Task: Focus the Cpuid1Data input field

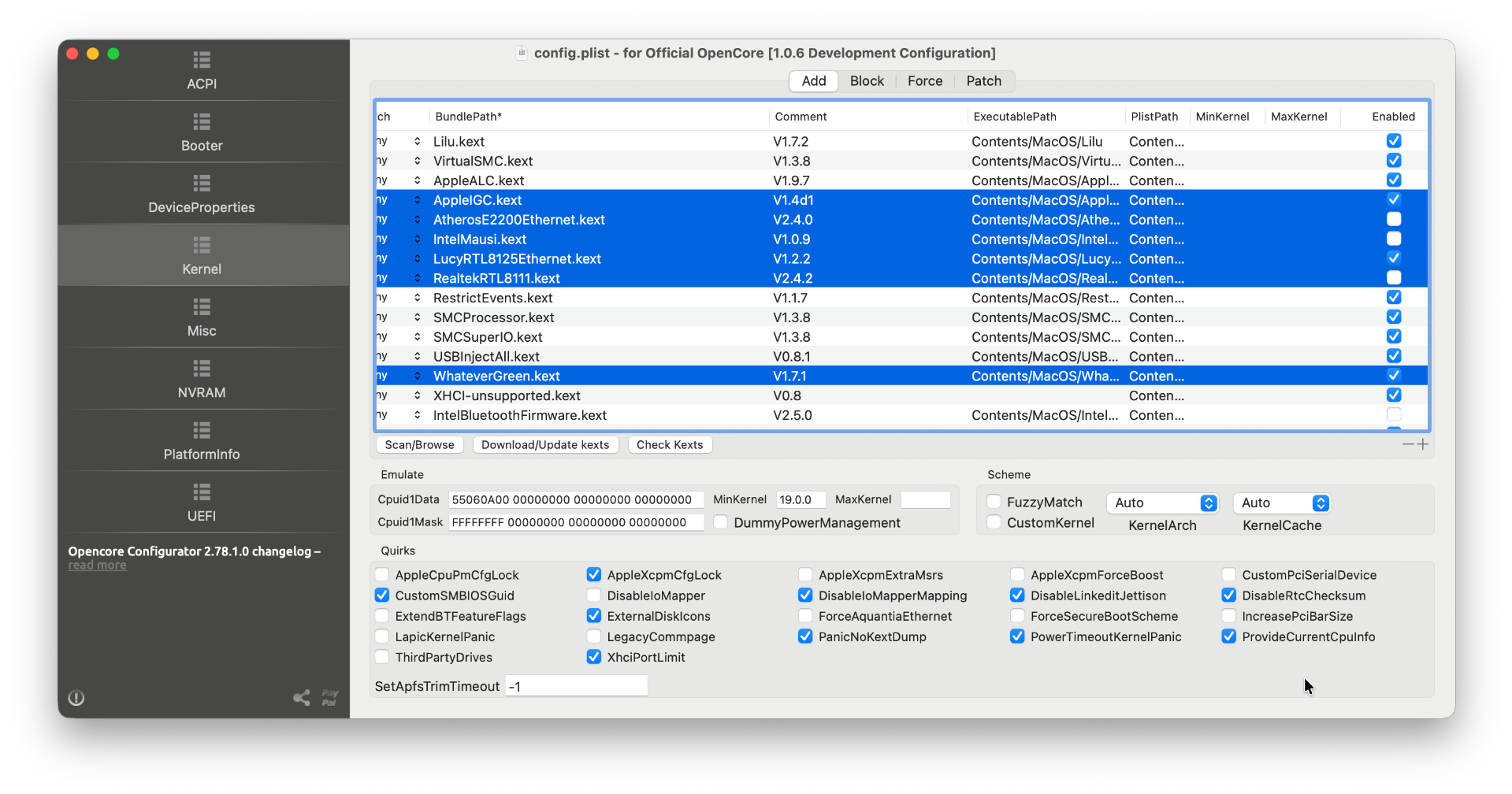Action: 576,499
